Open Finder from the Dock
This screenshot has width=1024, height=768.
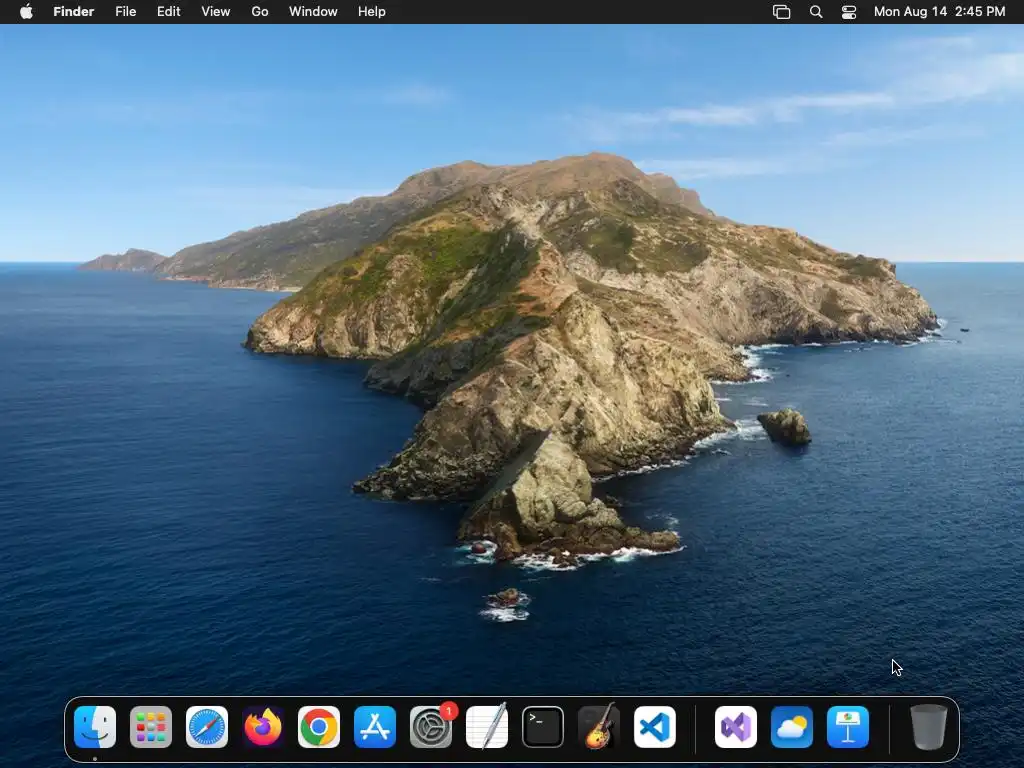[95, 727]
